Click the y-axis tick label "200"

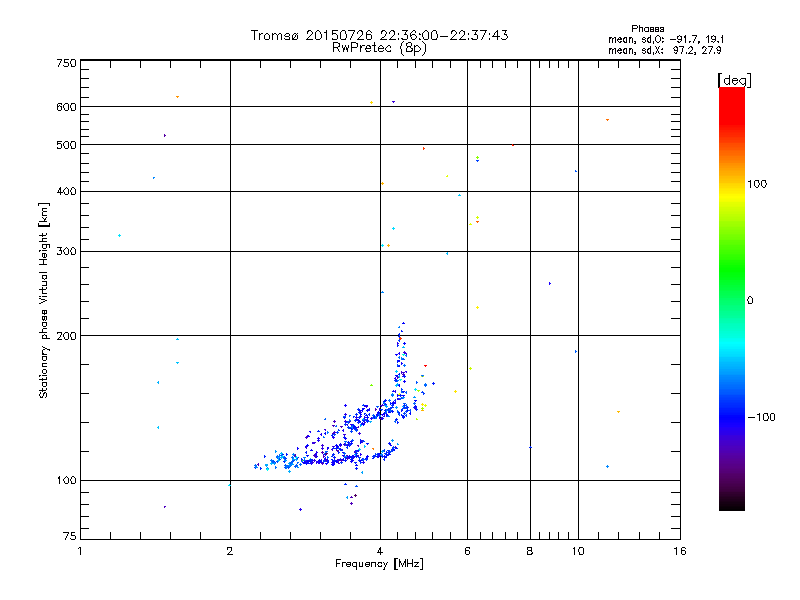[x=67, y=336]
